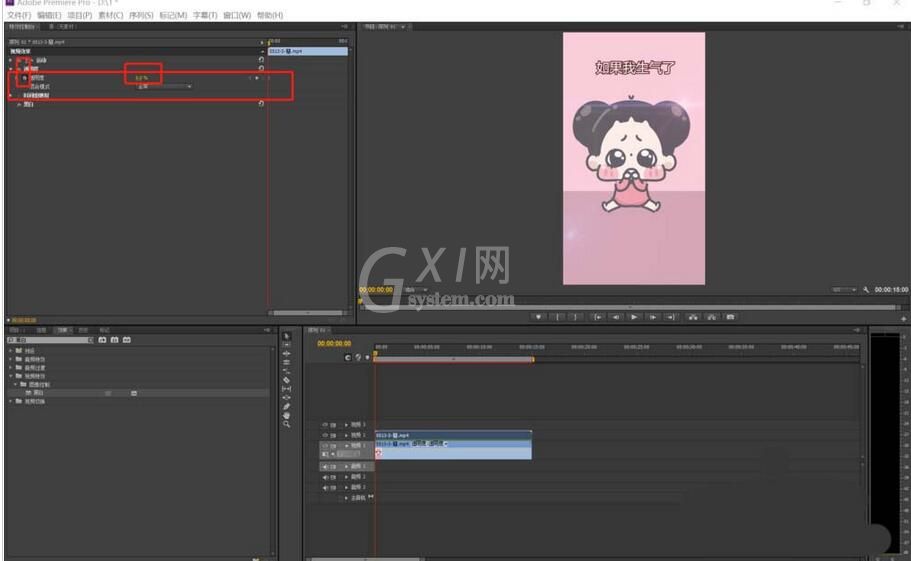Switch to the 效果 effects tab
The width and height of the screenshot is (911, 561).
click(x=62, y=330)
